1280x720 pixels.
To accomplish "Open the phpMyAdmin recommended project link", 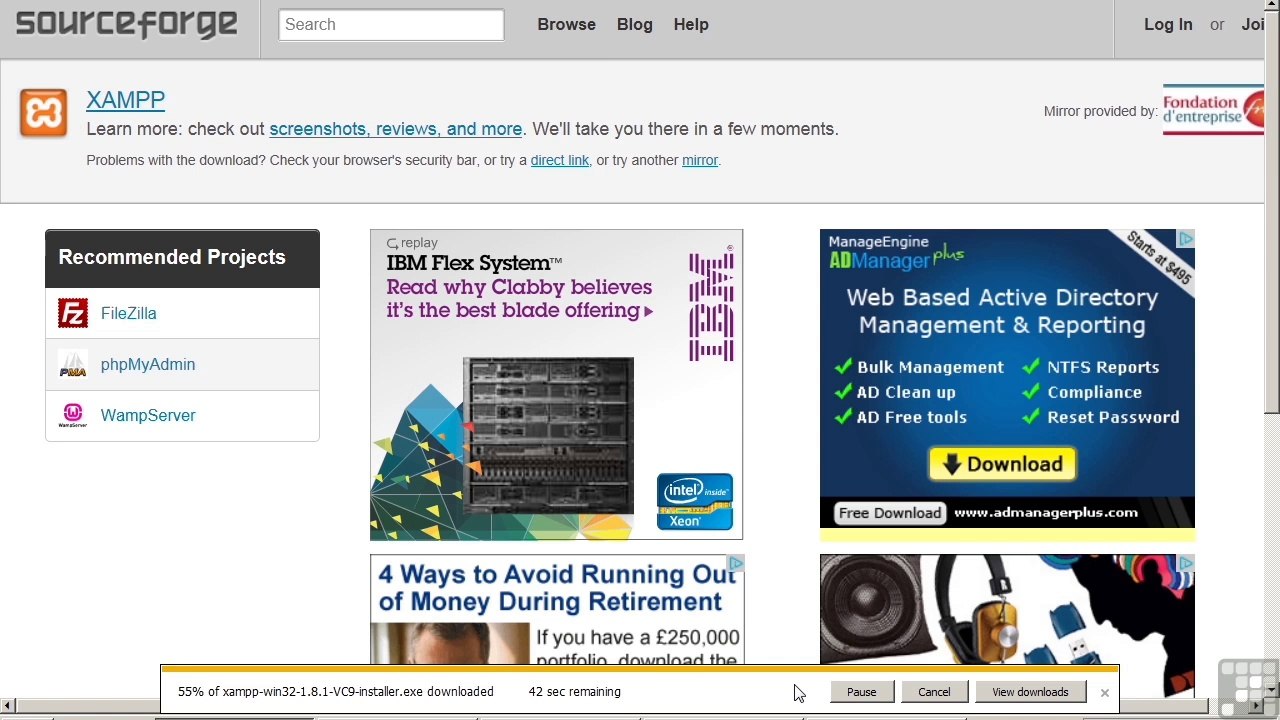I will tap(148, 364).
